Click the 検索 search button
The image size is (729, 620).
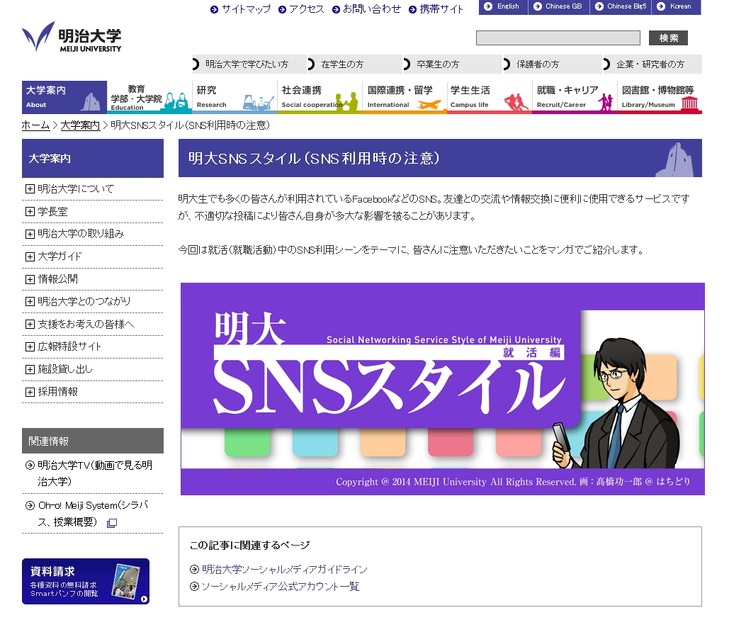point(668,38)
